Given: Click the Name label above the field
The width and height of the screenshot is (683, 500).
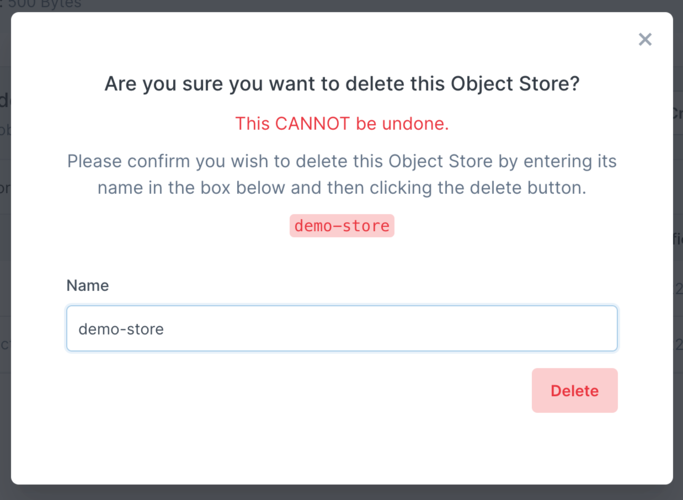Looking at the screenshot, I should tap(88, 286).
